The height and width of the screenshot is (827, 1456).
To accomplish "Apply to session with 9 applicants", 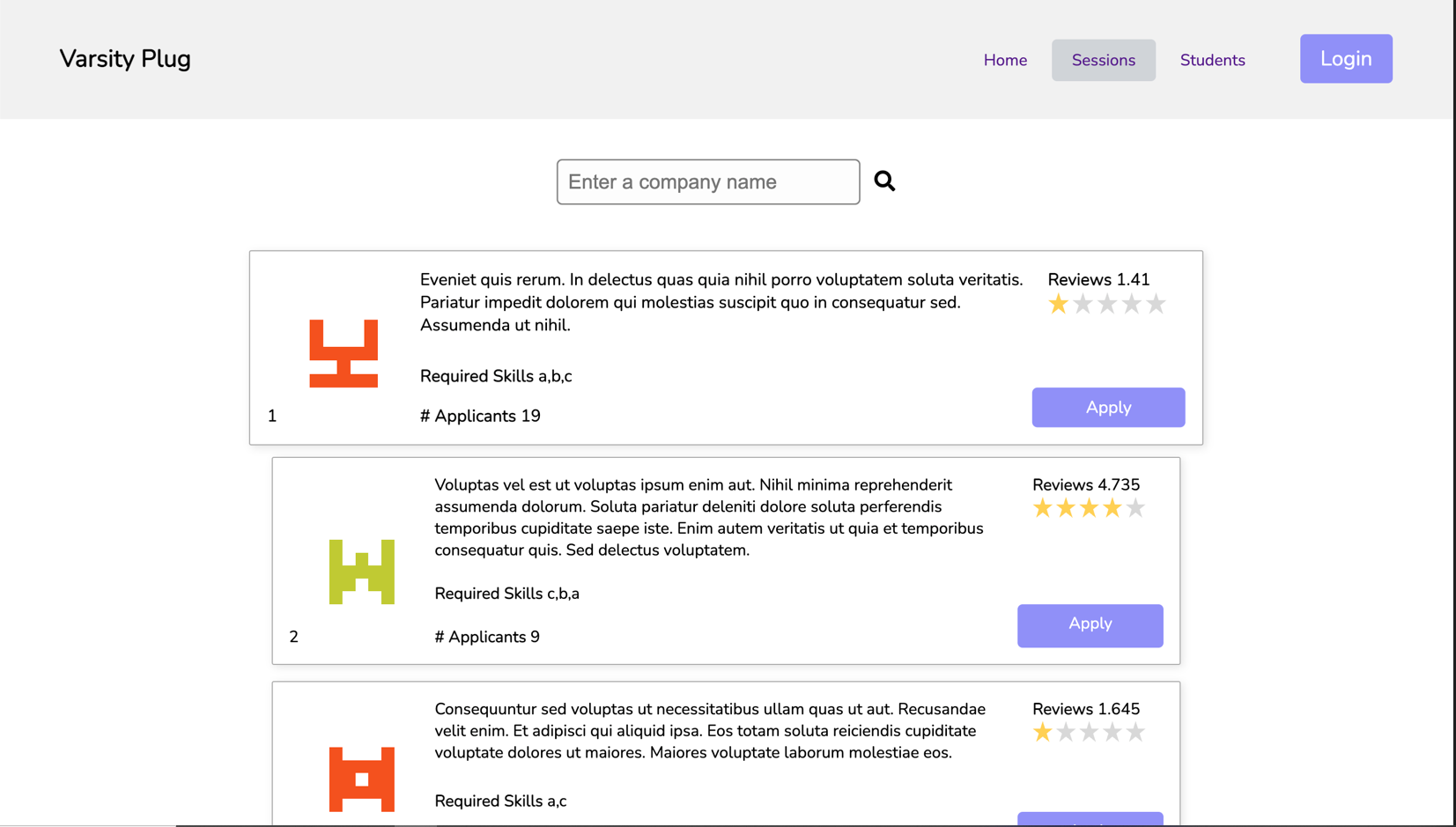I will (x=1090, y=624).
